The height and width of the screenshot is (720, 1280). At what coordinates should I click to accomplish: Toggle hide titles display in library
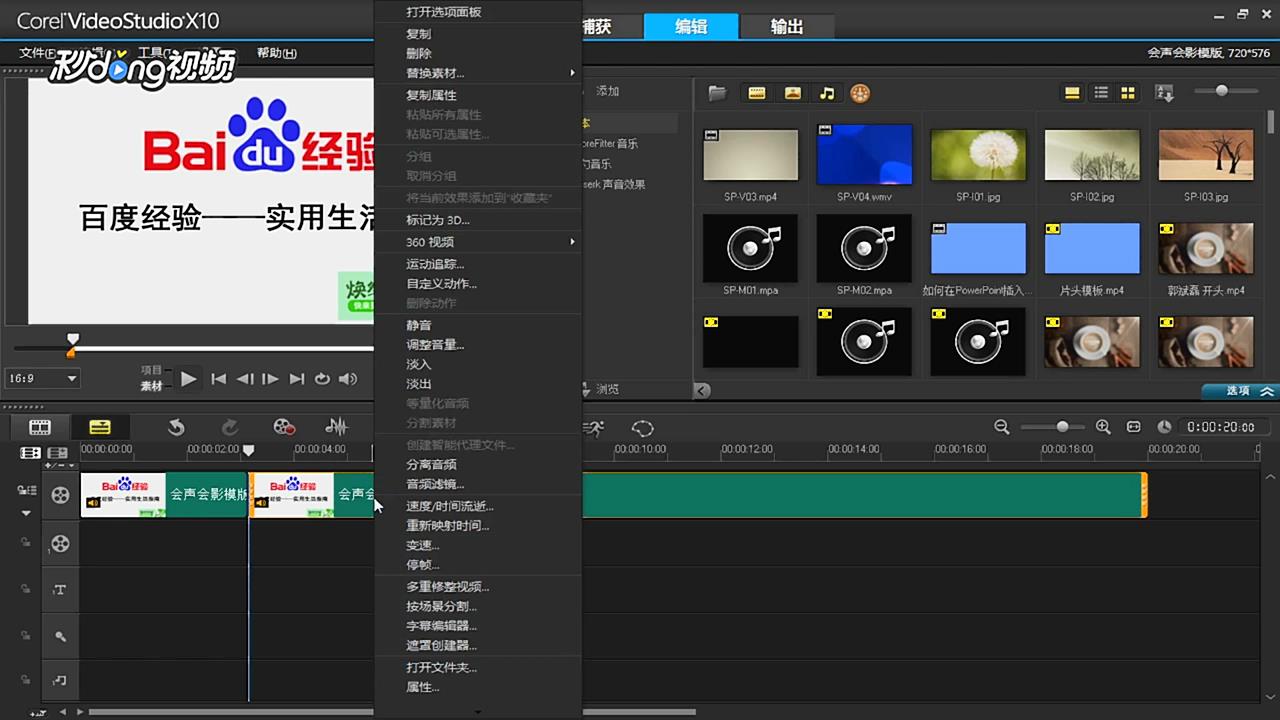1072,93
